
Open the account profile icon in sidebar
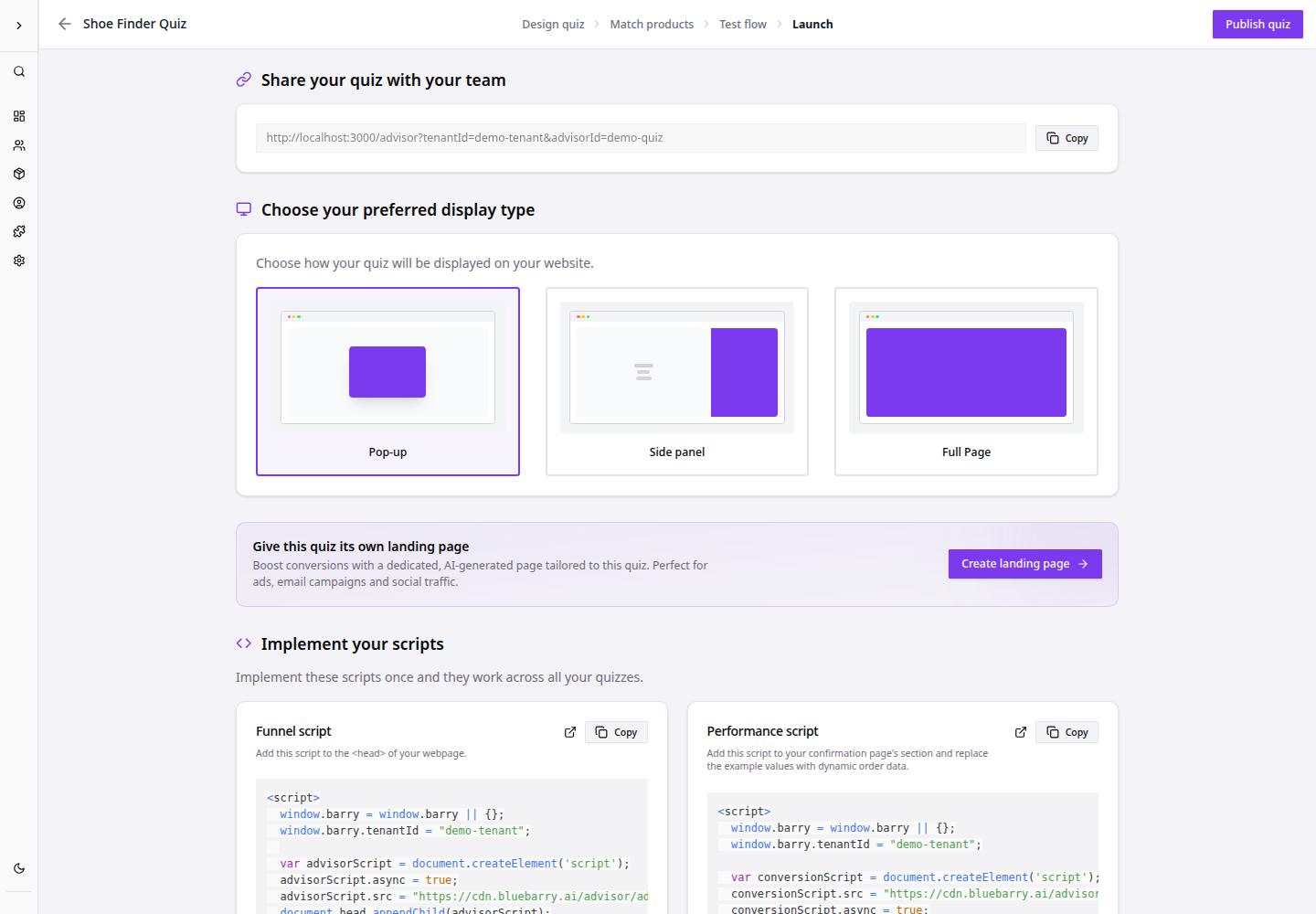(x=19, y=203)
